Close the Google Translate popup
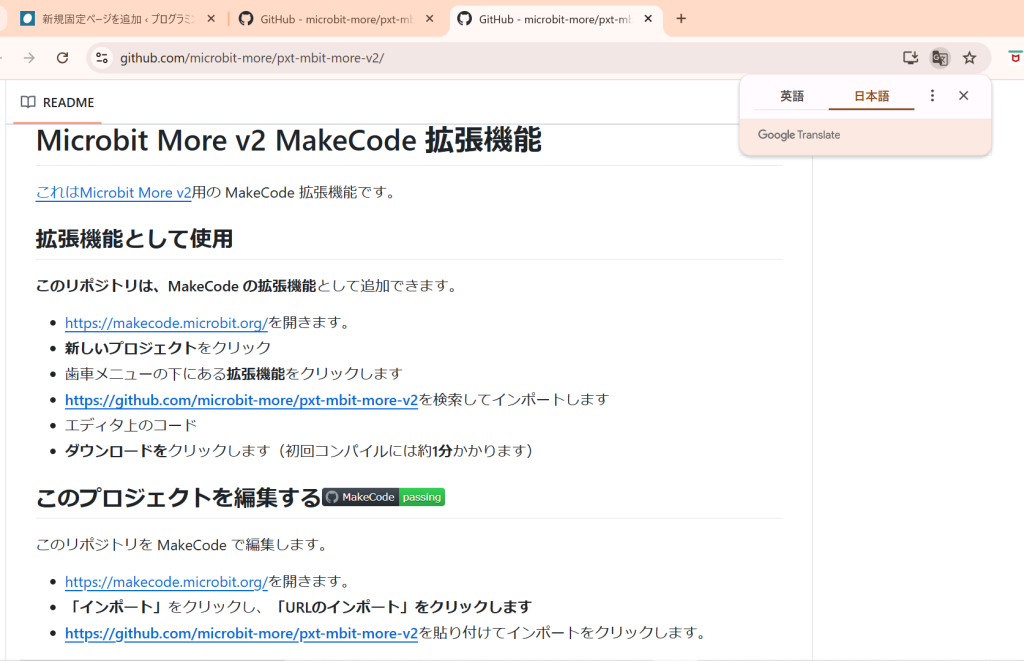Viewport: 1024px width, 661px height. click(963, 96)
